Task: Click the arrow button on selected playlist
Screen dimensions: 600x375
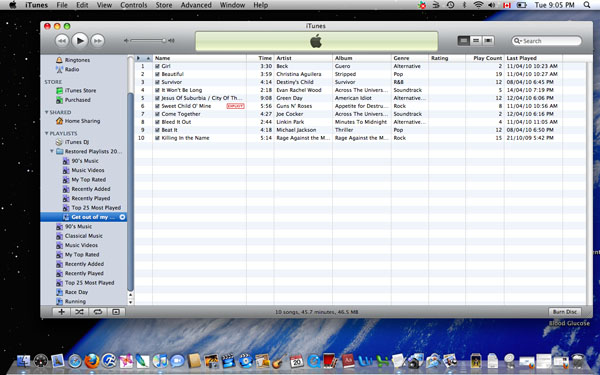Action: coord(122,217)
